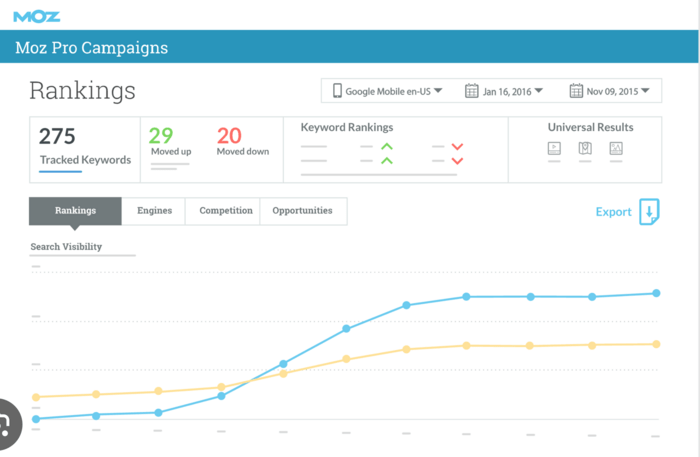700x457 pixels.
Task: Click the lower green up-arrow in Keyword Rankings
Action: (x=387, y=161)
